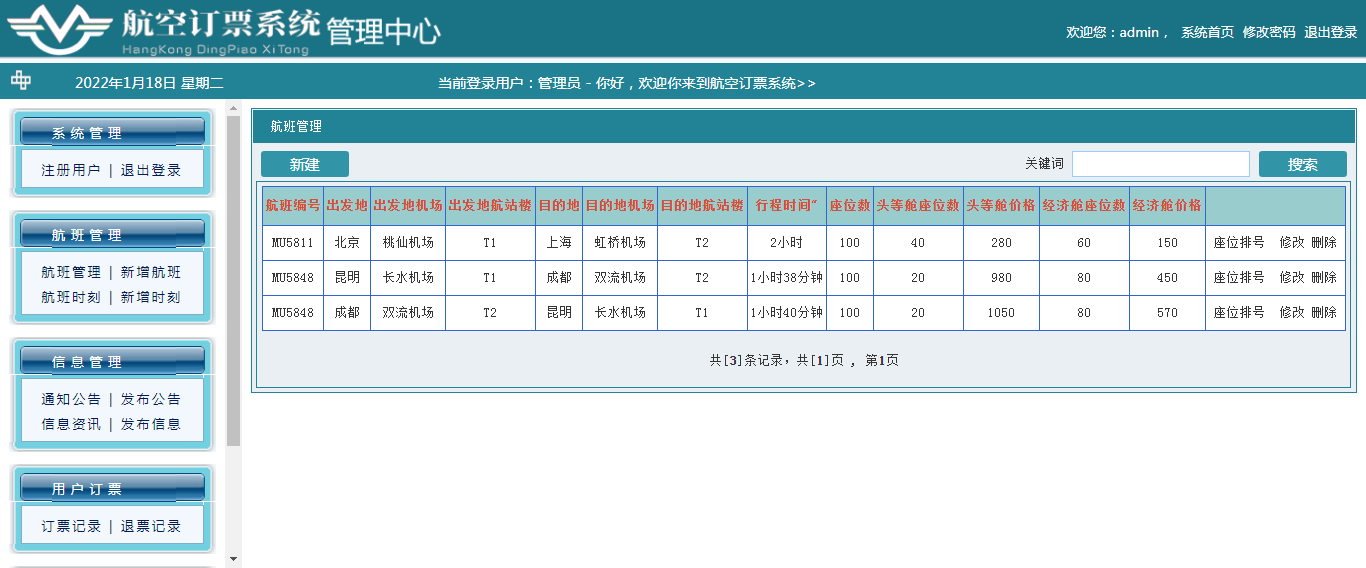Open 发布公告 in the sidebar

[151, 399]
